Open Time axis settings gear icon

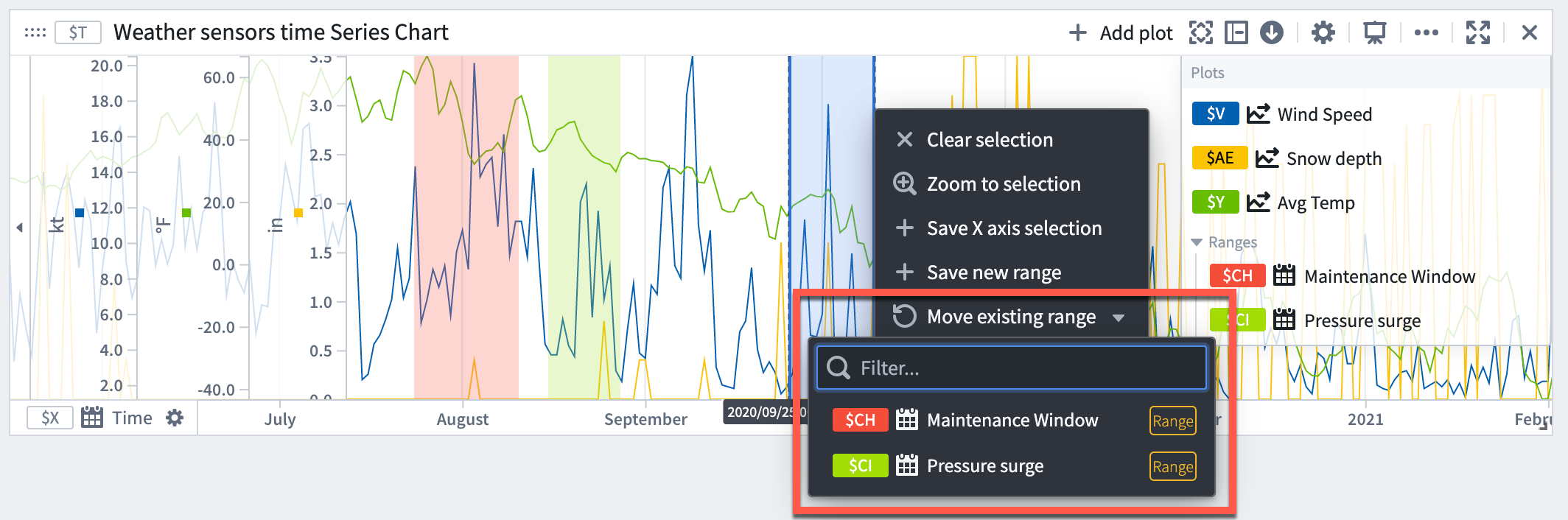coord(175,418)
